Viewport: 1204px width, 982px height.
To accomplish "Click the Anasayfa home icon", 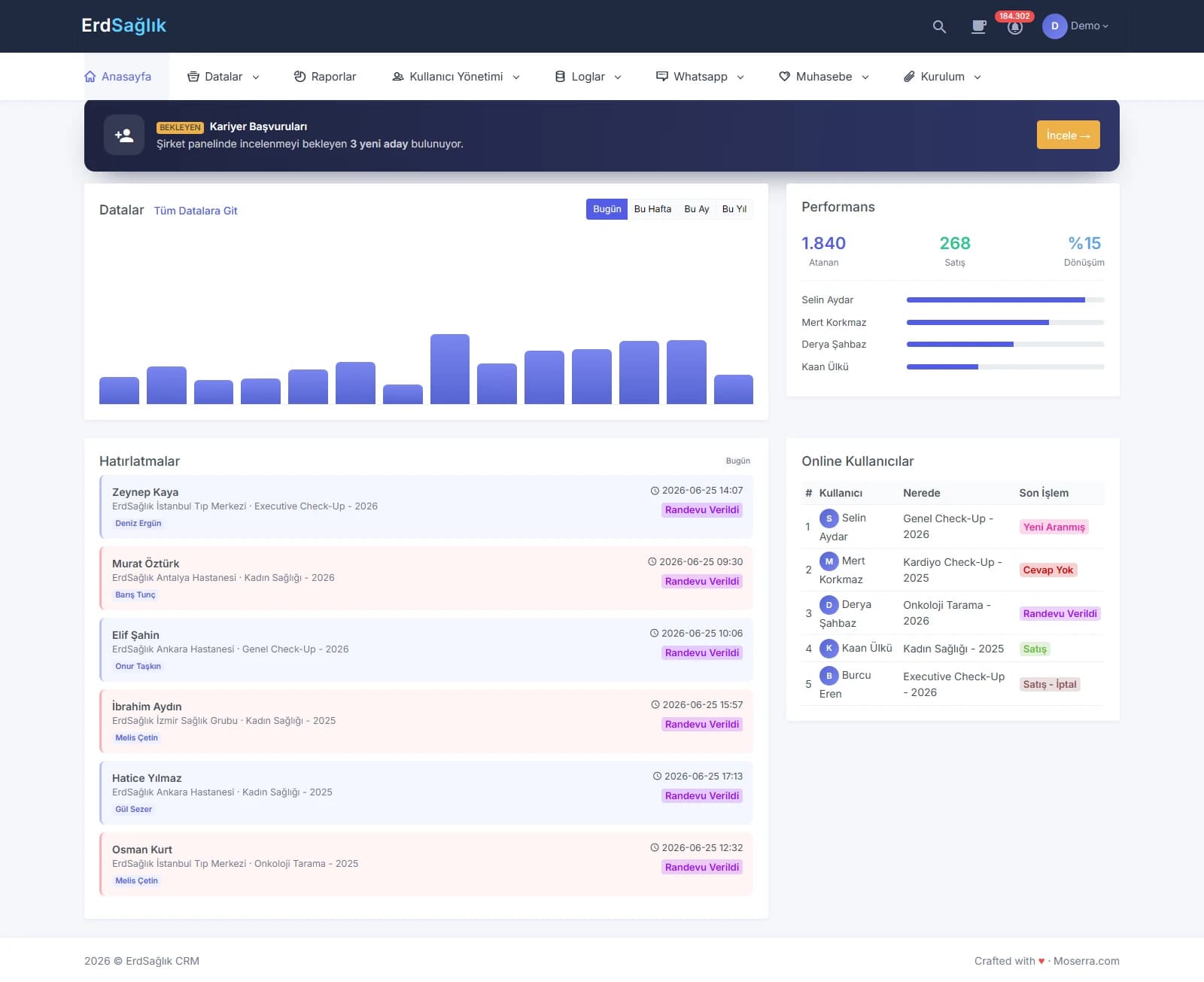I will [90, 77].
